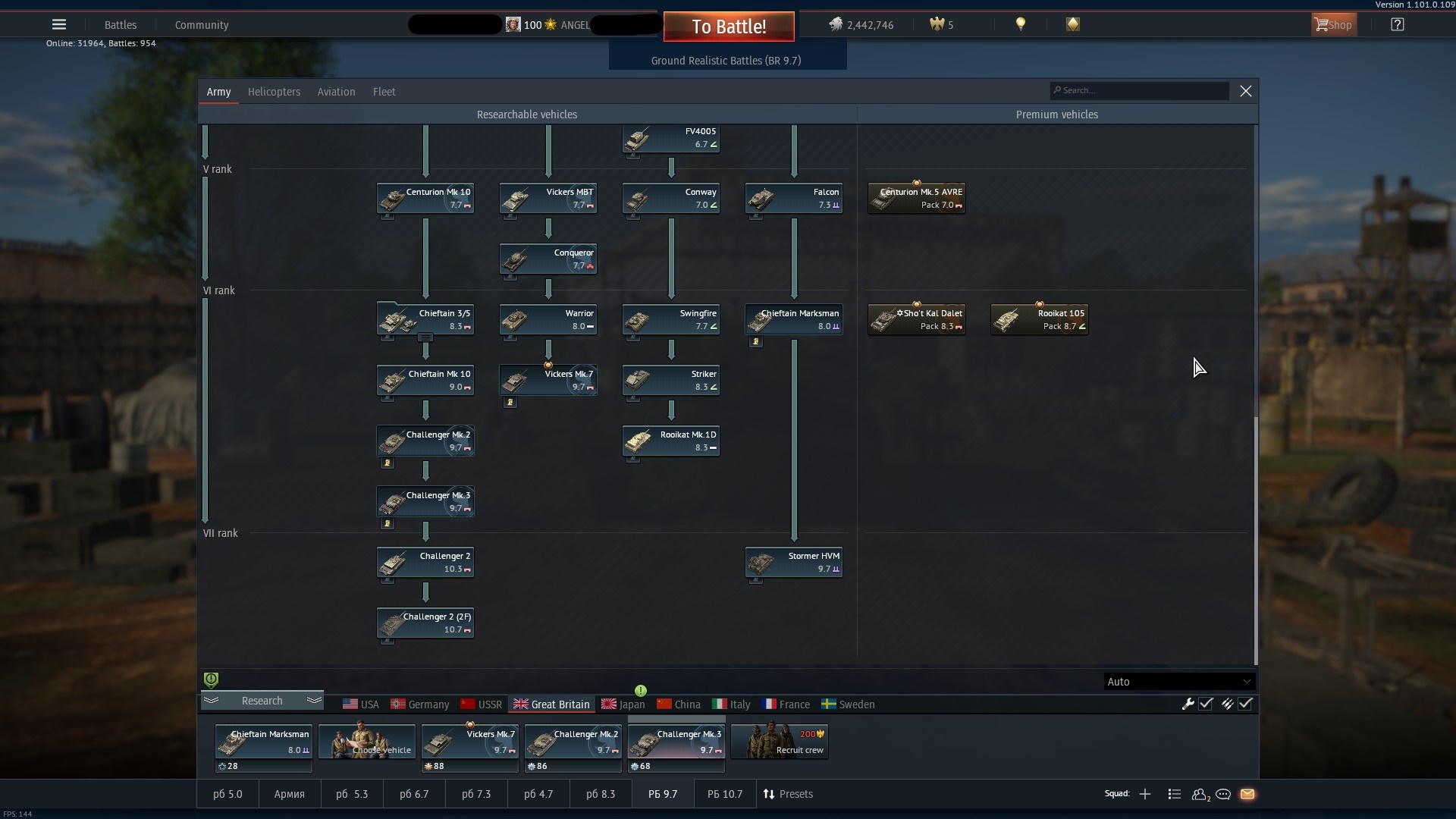1456x819 pixels.
Task: Open the Shop cart
Action: pos(1333,24)
